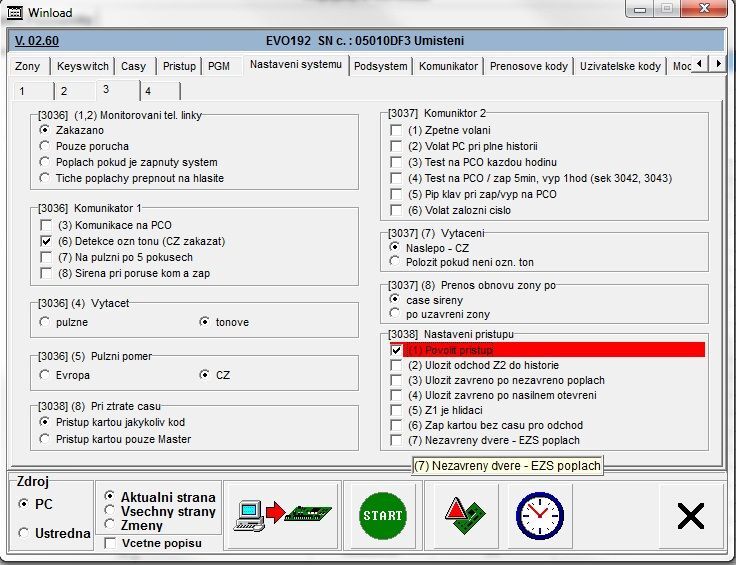Switch to the Komunikator tab
This screenshot has width=736, height=565.
(x=448, y=66)
